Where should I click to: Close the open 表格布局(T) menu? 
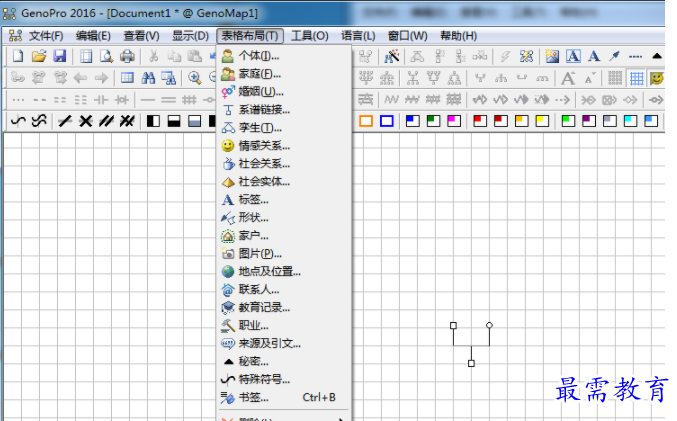250,36
